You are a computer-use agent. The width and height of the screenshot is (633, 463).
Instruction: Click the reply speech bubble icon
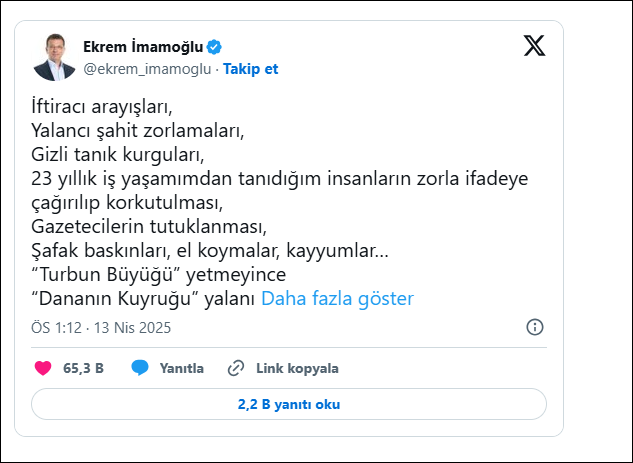tap(140, 368)
